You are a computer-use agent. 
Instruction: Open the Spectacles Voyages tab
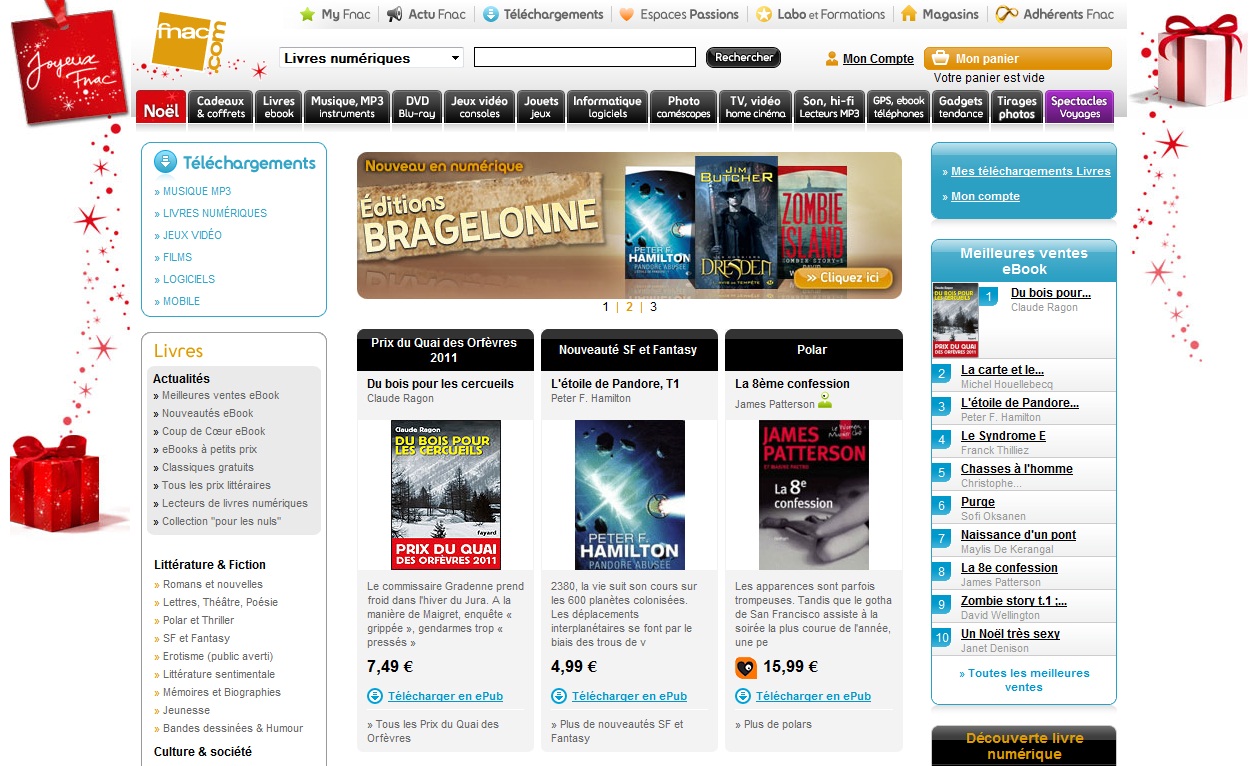pyautogui.click(x=1079, y=108)
